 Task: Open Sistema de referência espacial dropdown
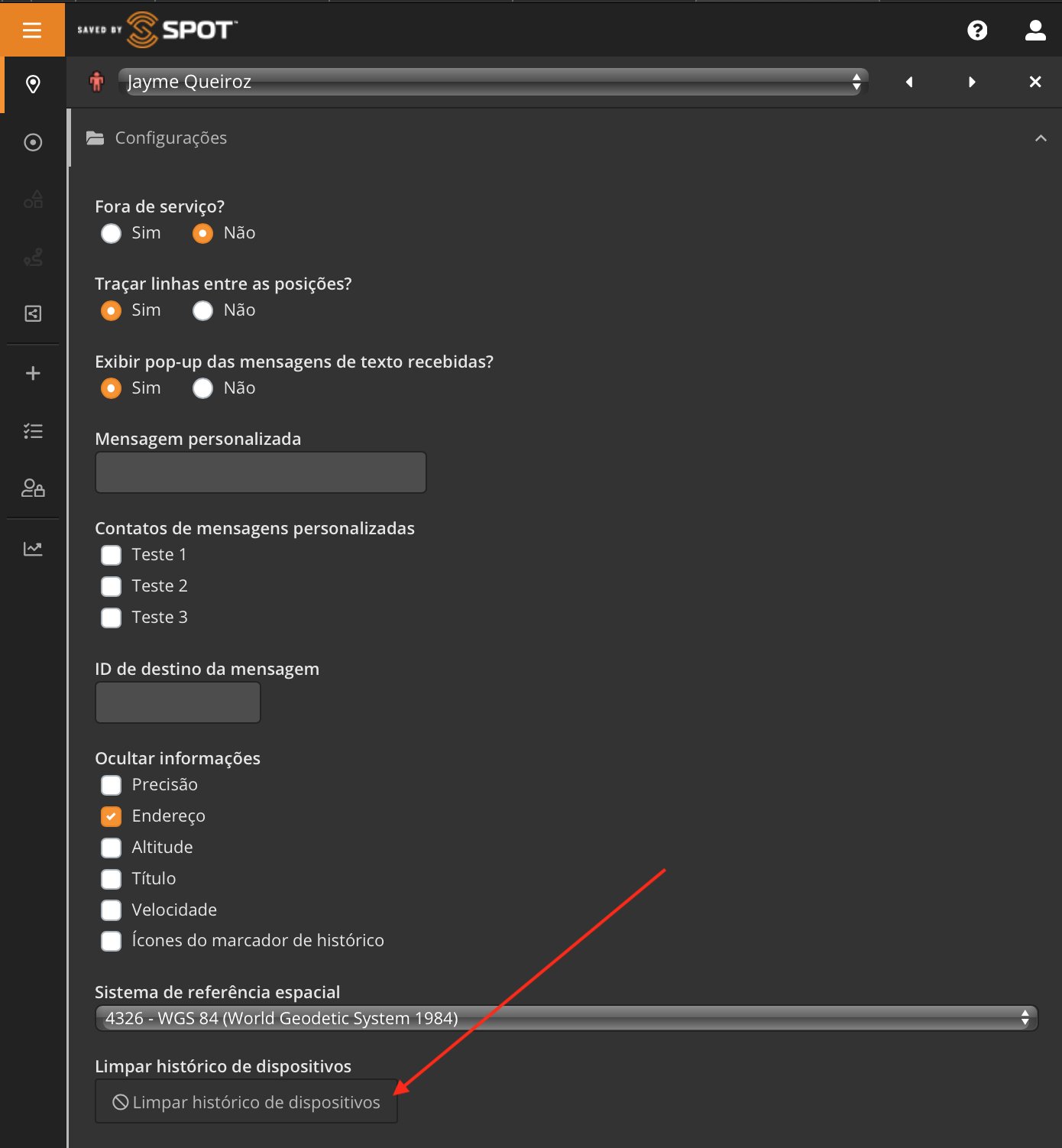pyautogui.click(x=565, y=1018)
